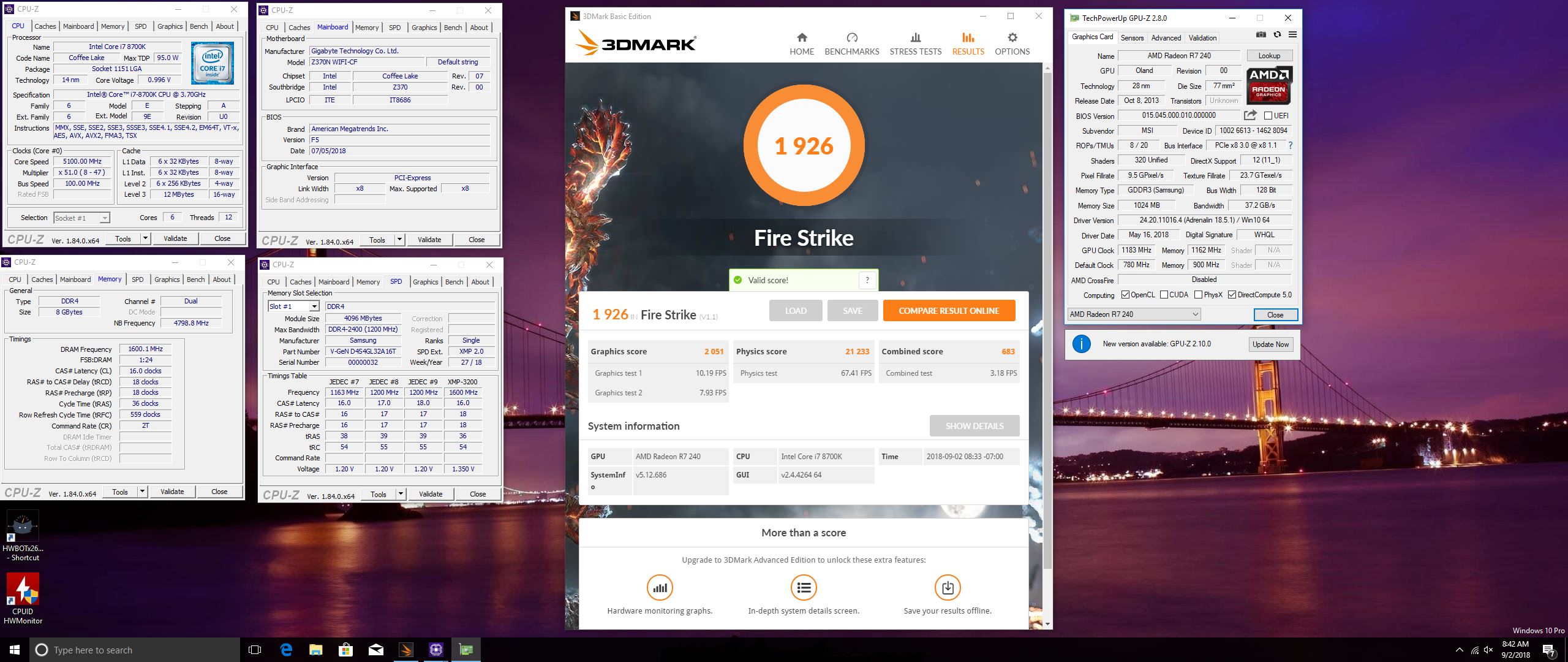Open File Explorer from taskbar
Viewport: 1568px width, 662px height.
[315, 650]
